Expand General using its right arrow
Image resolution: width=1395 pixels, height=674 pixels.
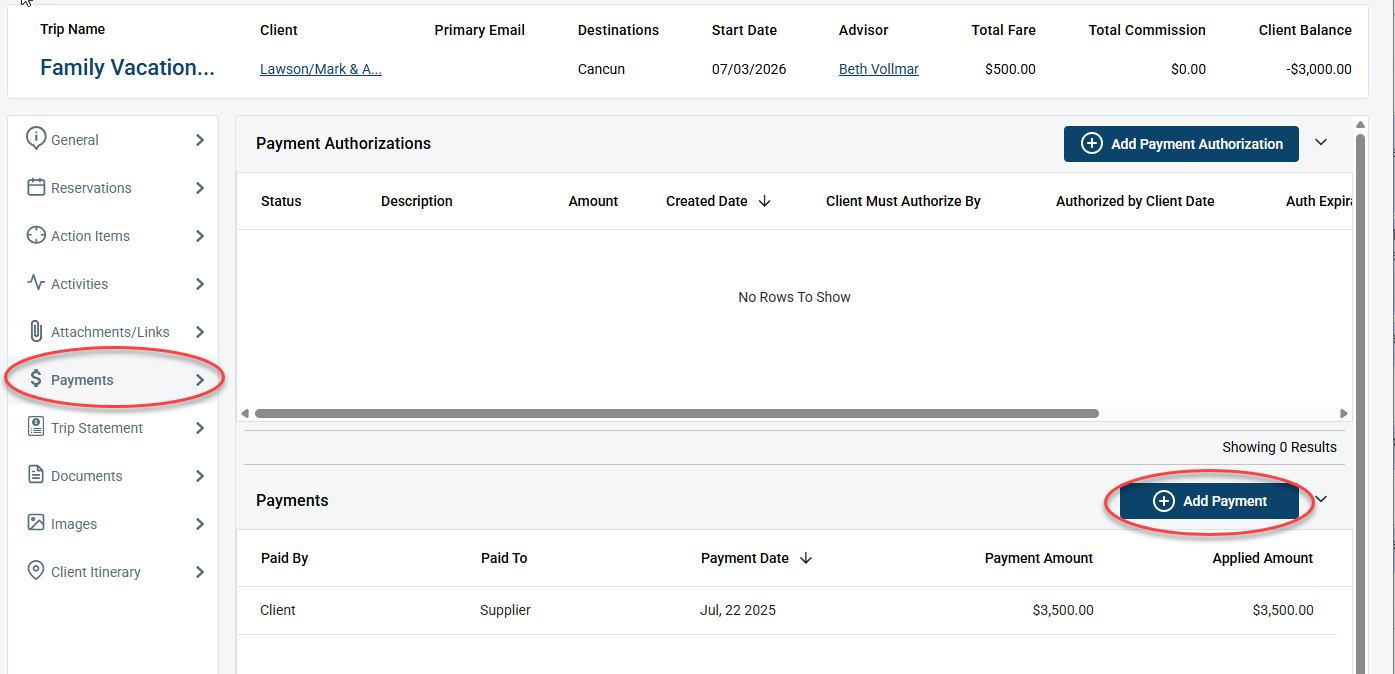click(200, 139)
